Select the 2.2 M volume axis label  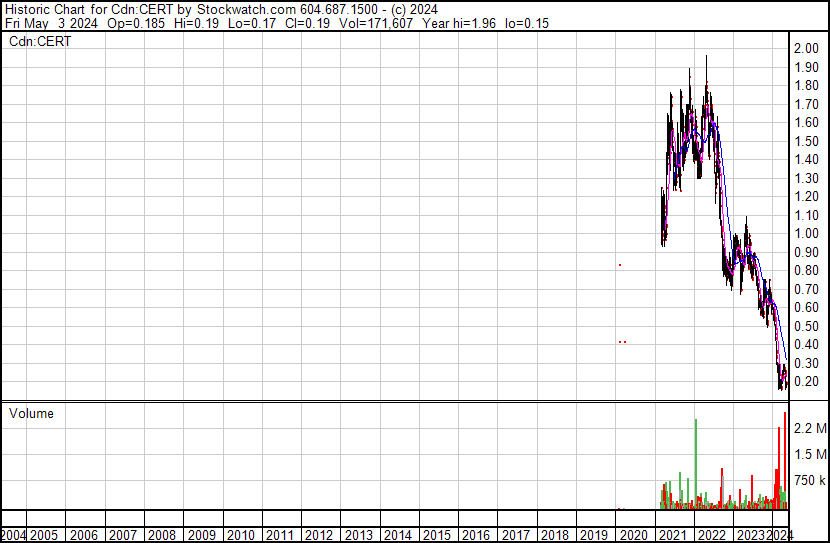[x=810, y=429]
